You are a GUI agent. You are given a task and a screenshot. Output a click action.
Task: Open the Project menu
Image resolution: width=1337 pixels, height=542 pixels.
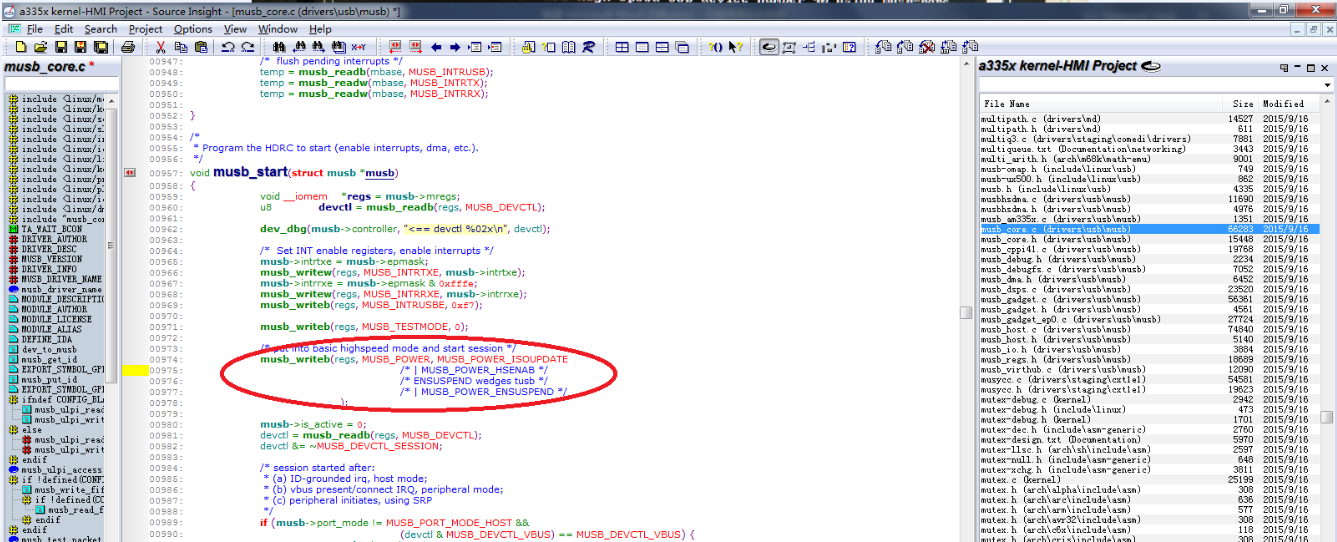click(x=146, y=29)
